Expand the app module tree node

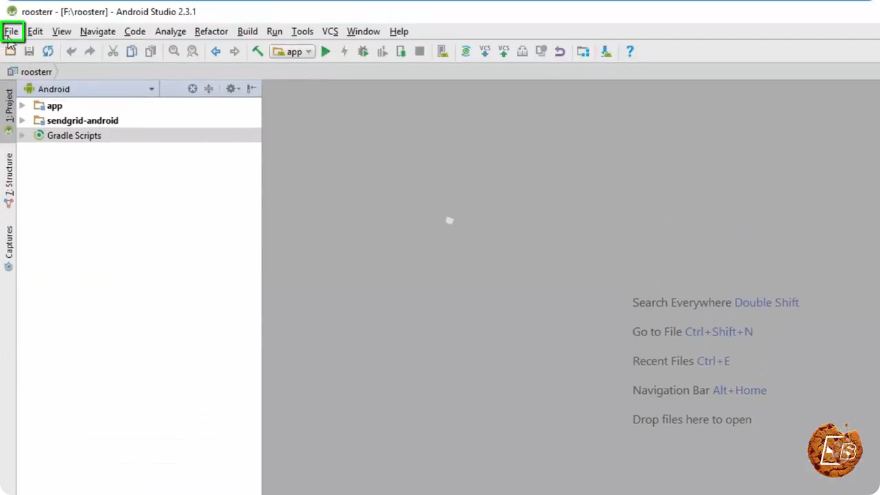pos(22,106)
